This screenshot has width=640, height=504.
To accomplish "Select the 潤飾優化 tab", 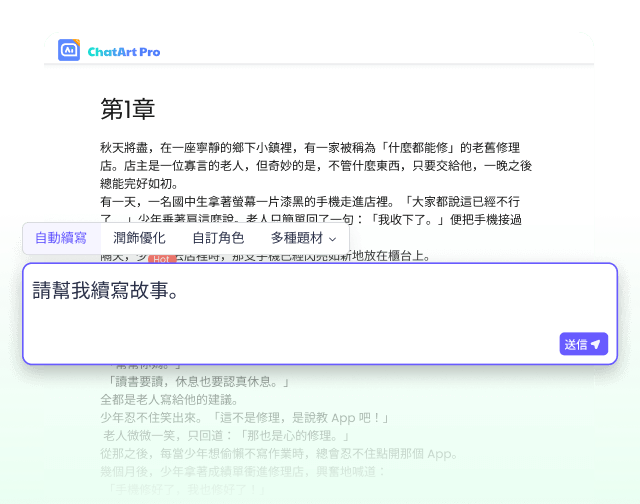I will click(139, 238).
